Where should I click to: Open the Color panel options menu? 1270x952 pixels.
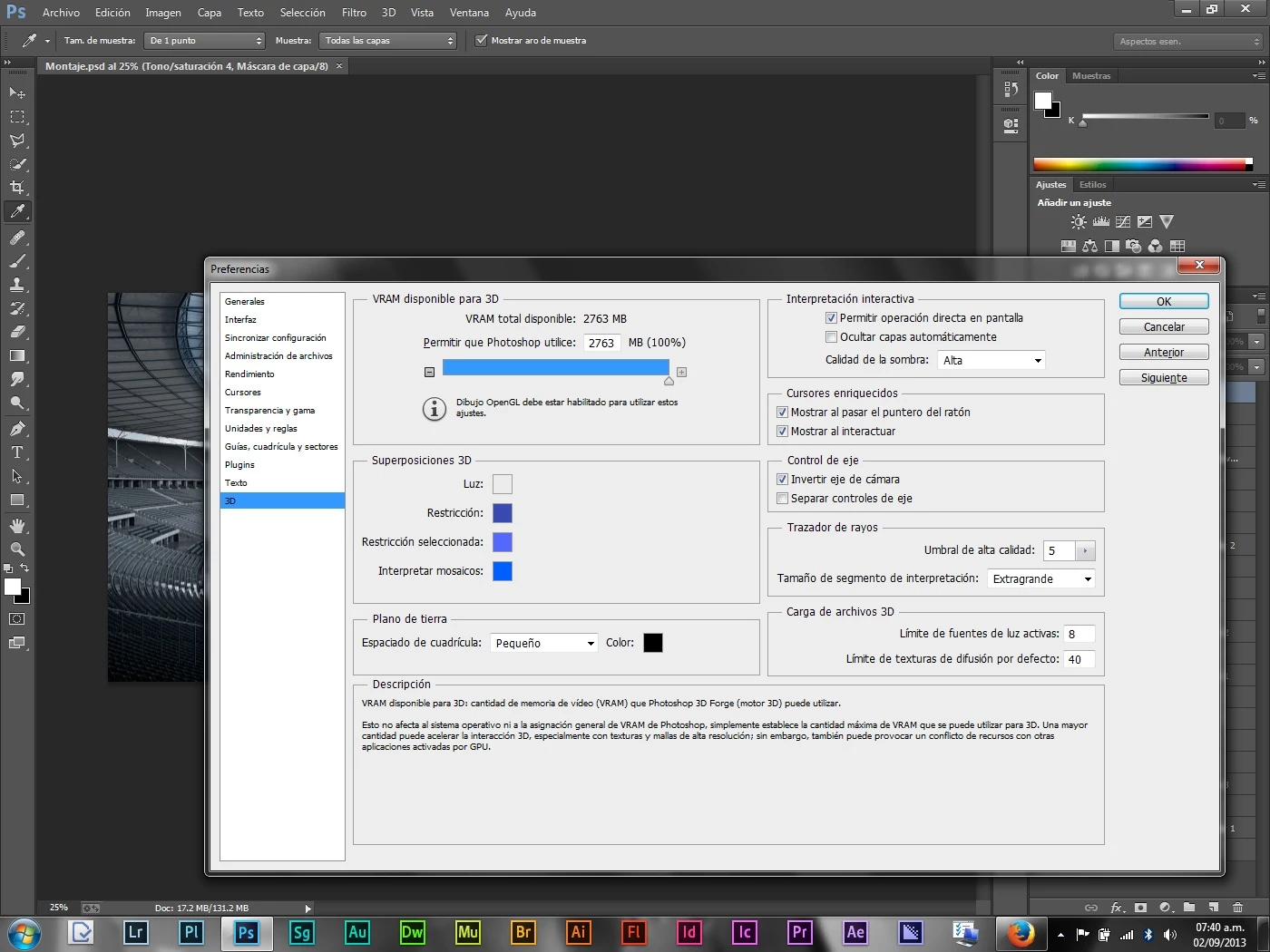point(1258,76)
